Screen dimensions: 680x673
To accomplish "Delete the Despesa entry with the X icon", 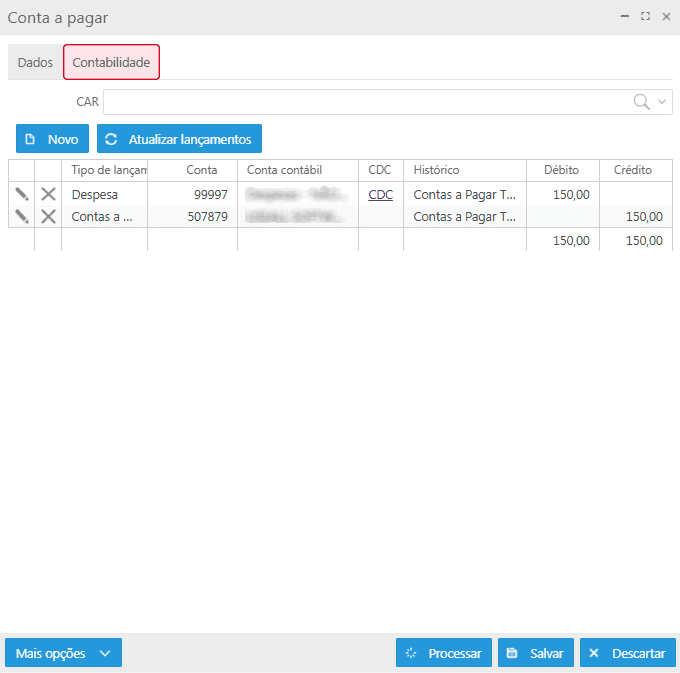I will pos(48,195).
